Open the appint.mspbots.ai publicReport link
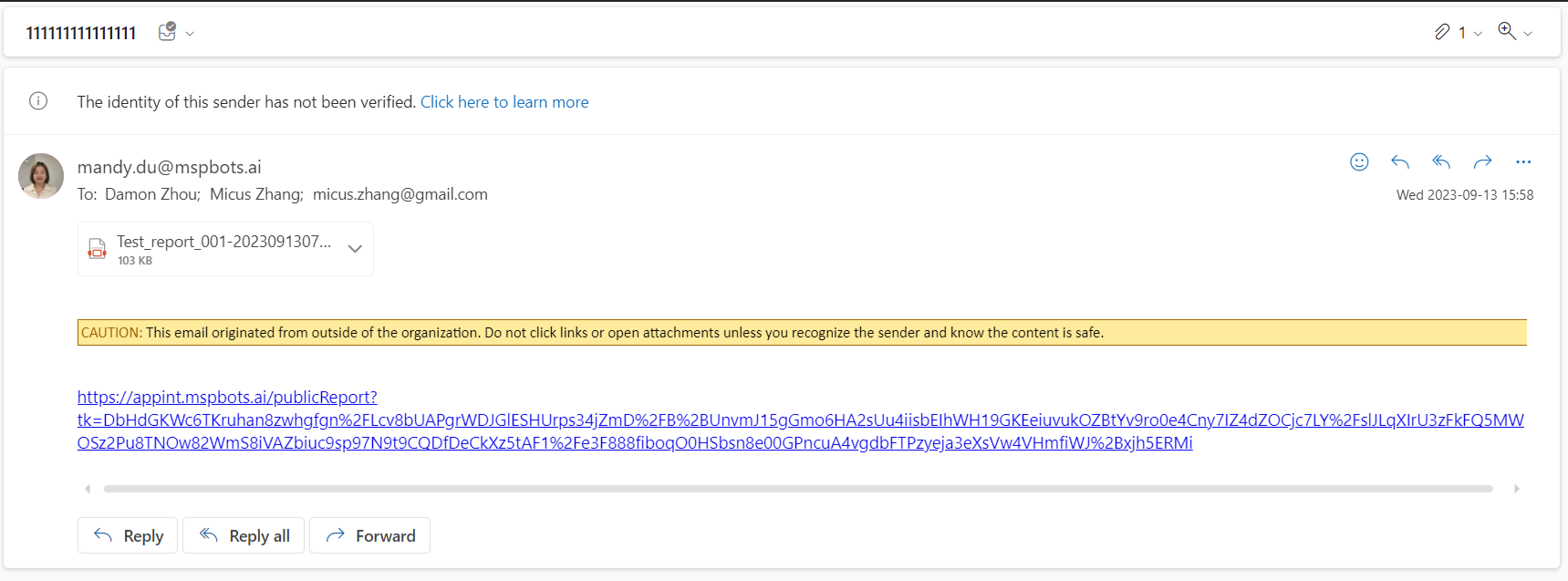Viewport: 1568px width, 581px height. pyautogui.click(x=227, y=398)
